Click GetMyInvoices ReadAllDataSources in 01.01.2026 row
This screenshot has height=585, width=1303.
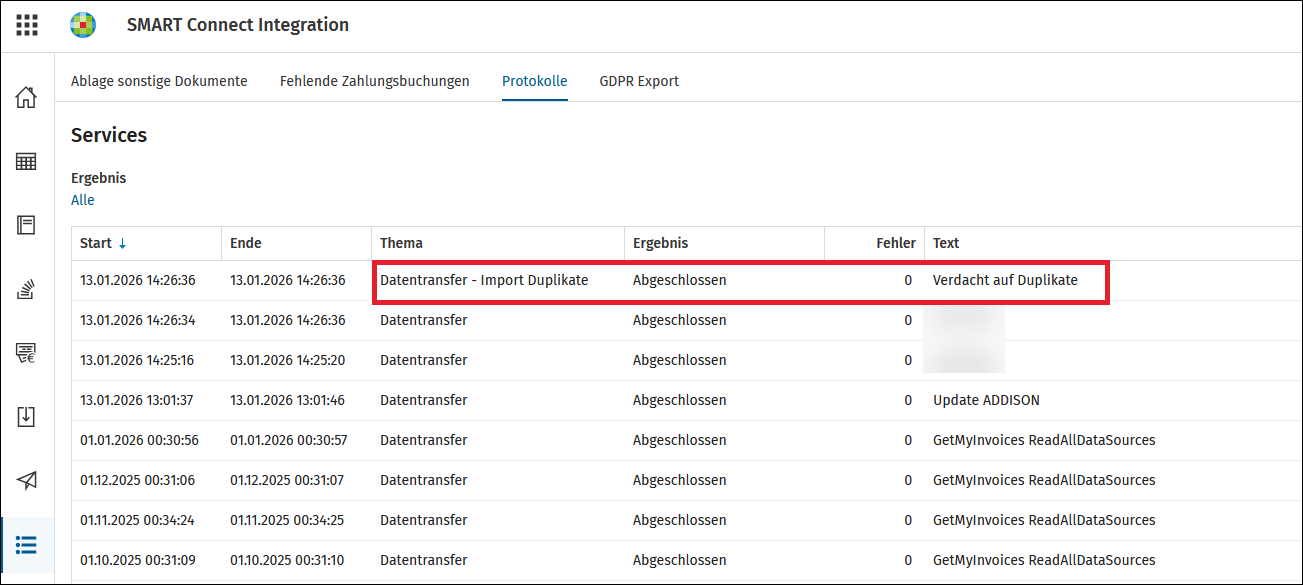[1044, 441]
